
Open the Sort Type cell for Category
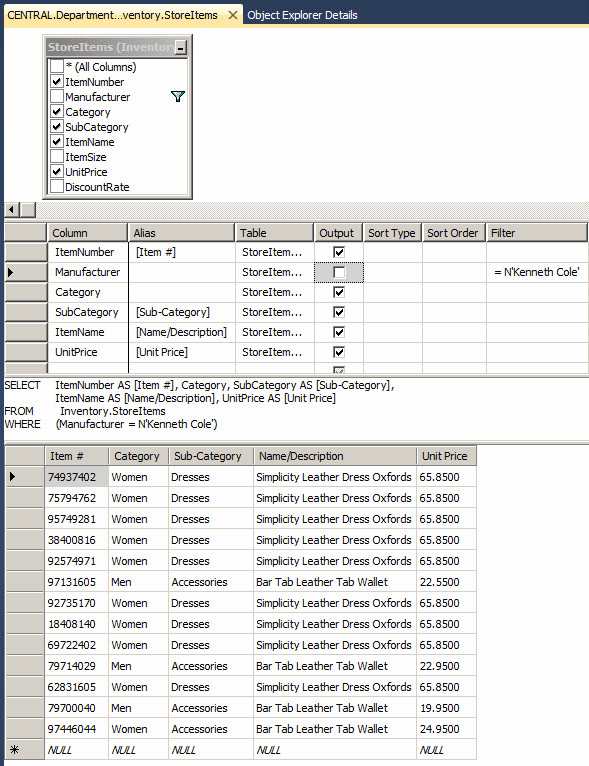pyautogui.click(x=393, y=292)
